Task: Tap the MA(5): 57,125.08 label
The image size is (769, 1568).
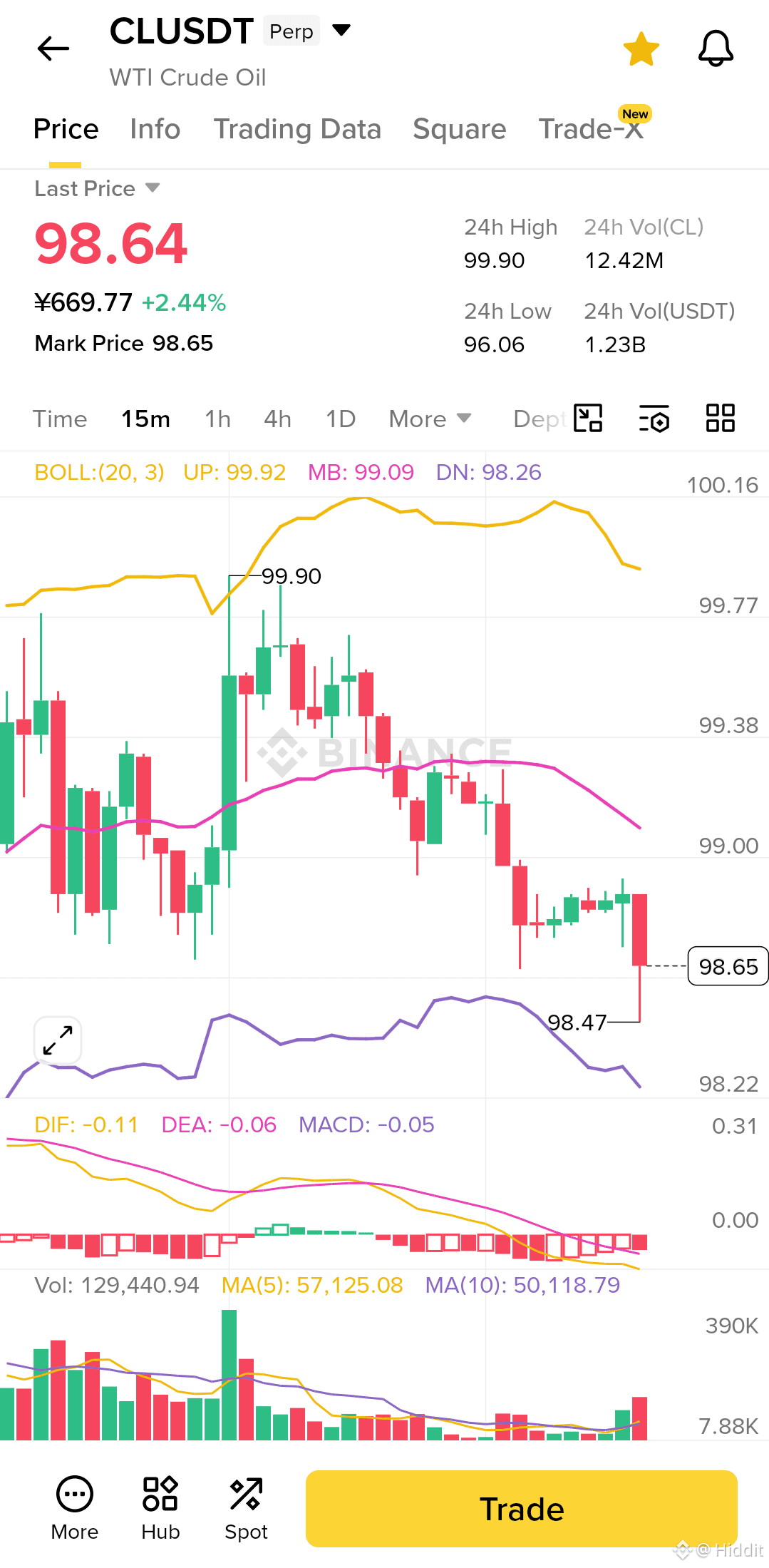Action: tap(312, 1285)
